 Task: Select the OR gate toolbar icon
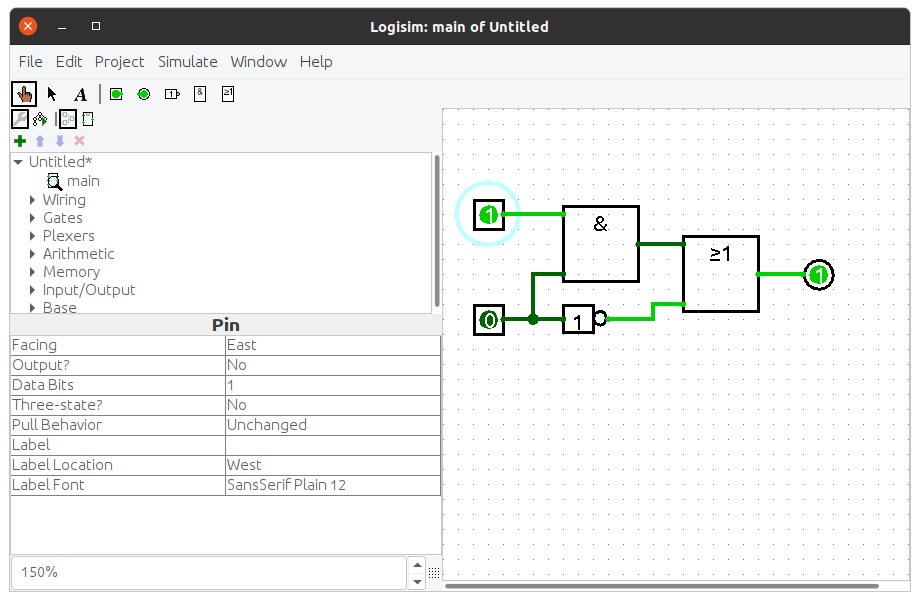click(228, 94)
